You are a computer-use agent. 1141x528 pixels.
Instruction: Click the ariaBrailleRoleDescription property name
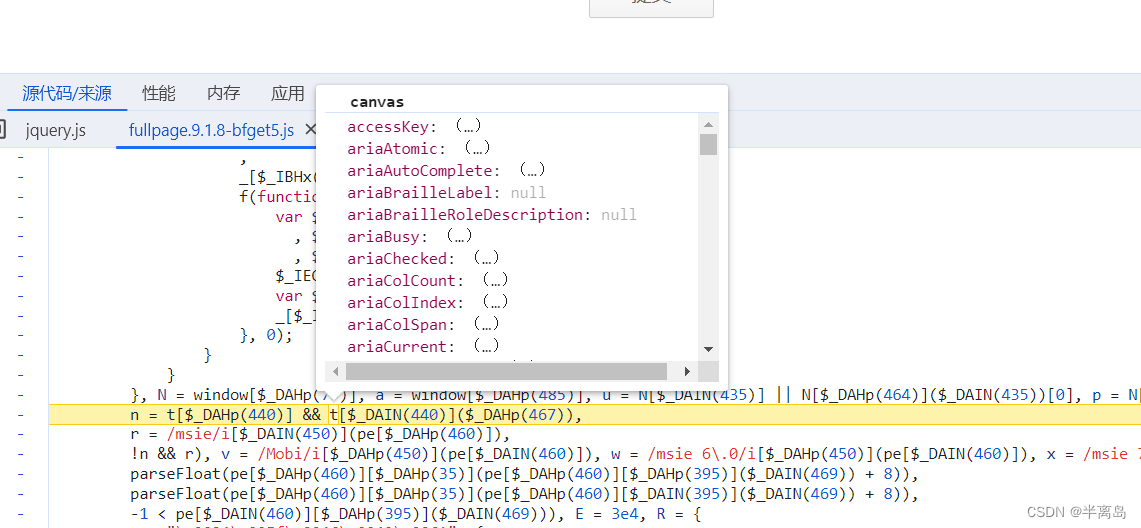[x=465, y=215]
